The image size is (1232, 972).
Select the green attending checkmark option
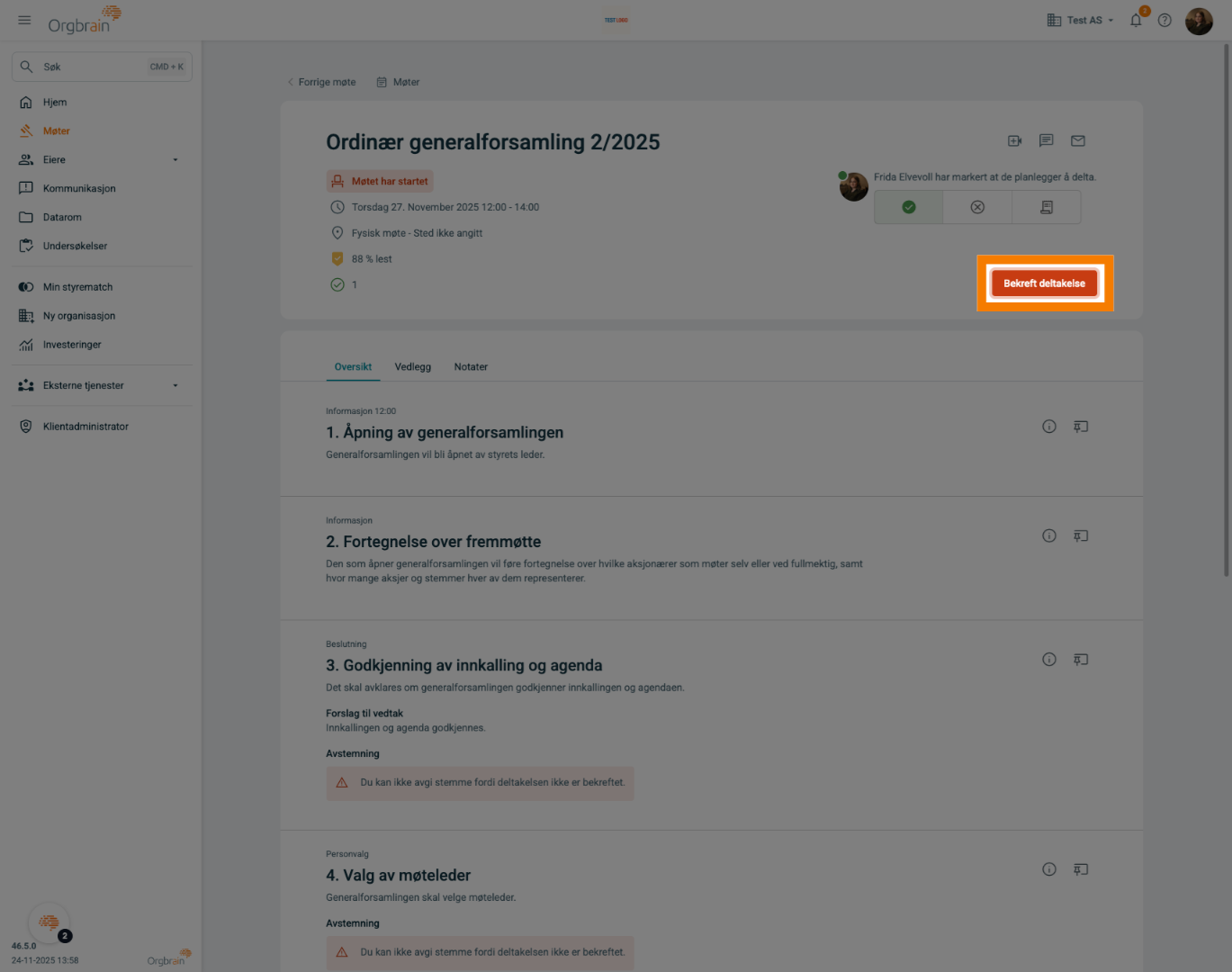(x=908, y=208)
